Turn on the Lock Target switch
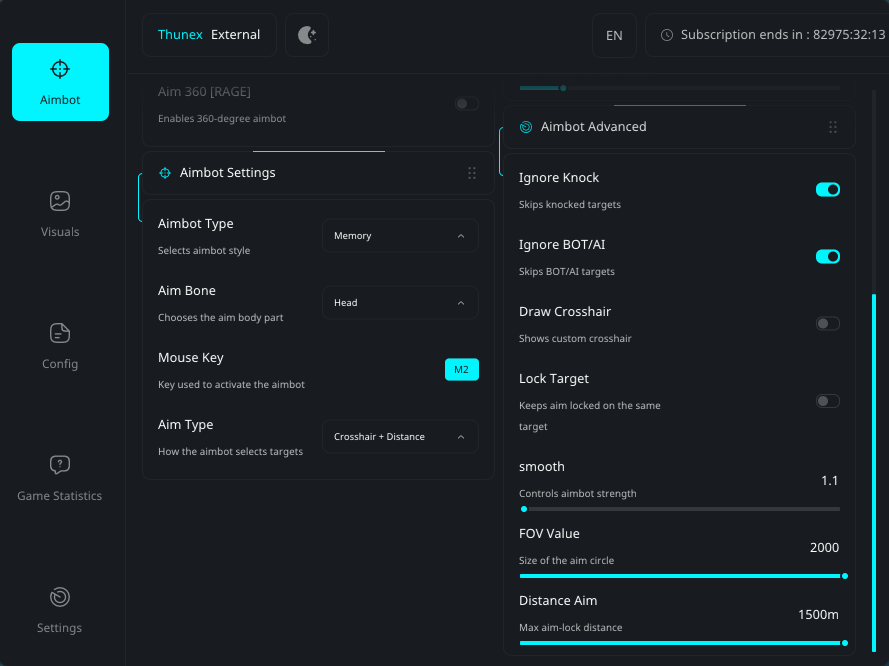 coord(827,401)
